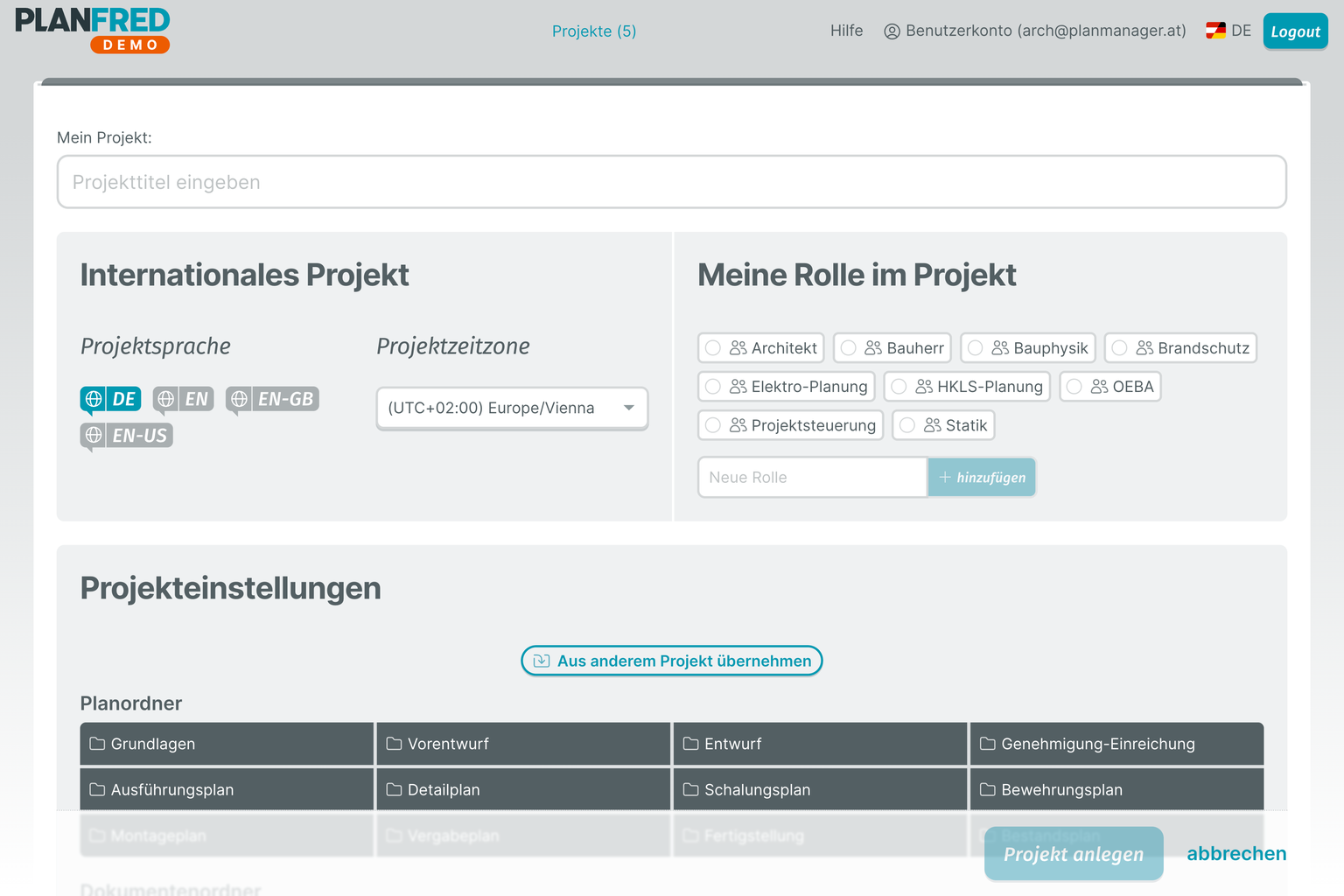Select the Statik role radio button
This screenshot has width=1344, height=896.
[x=907, y=425]
